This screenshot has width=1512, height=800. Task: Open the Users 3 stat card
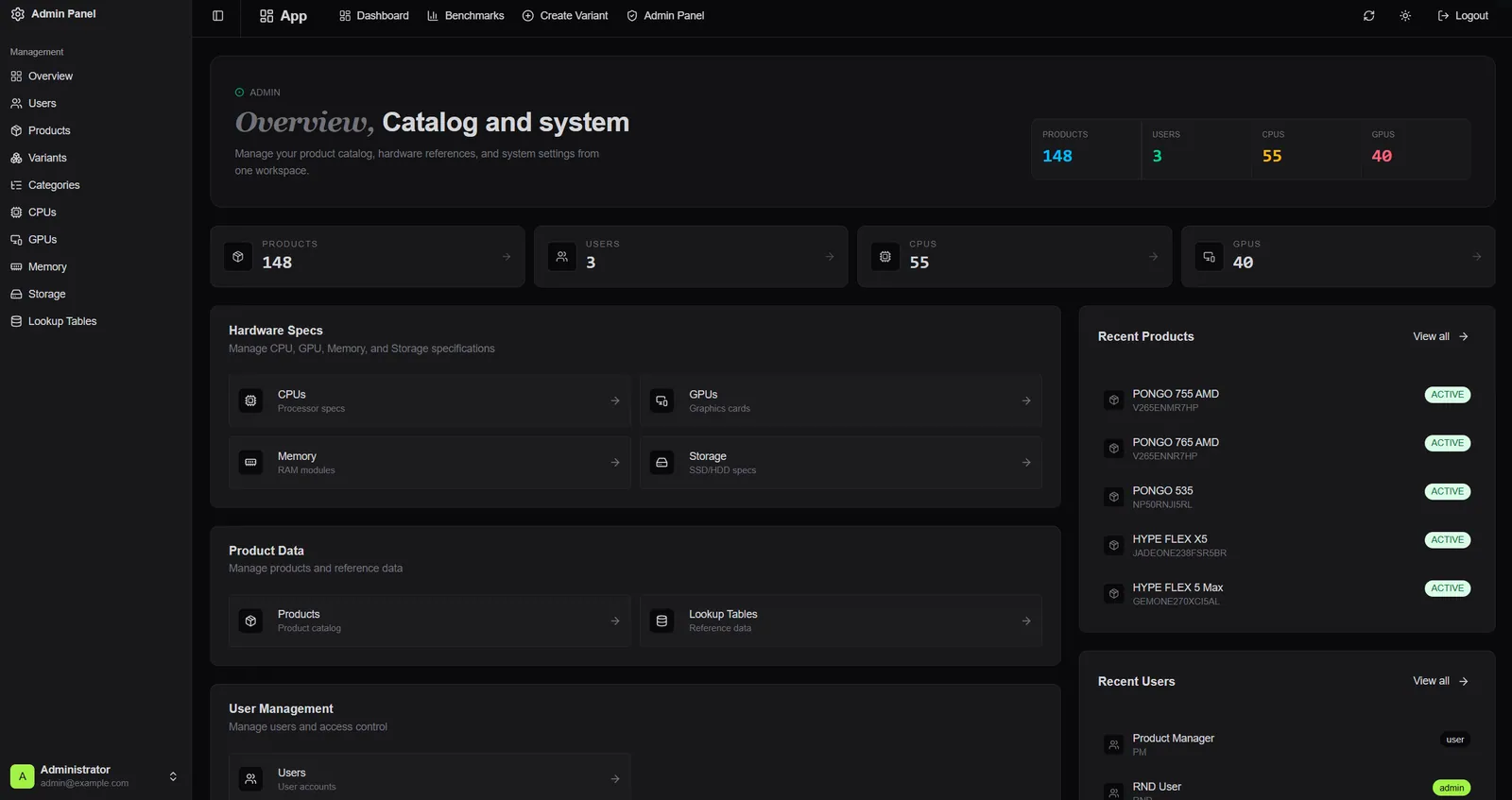(691, 257)
